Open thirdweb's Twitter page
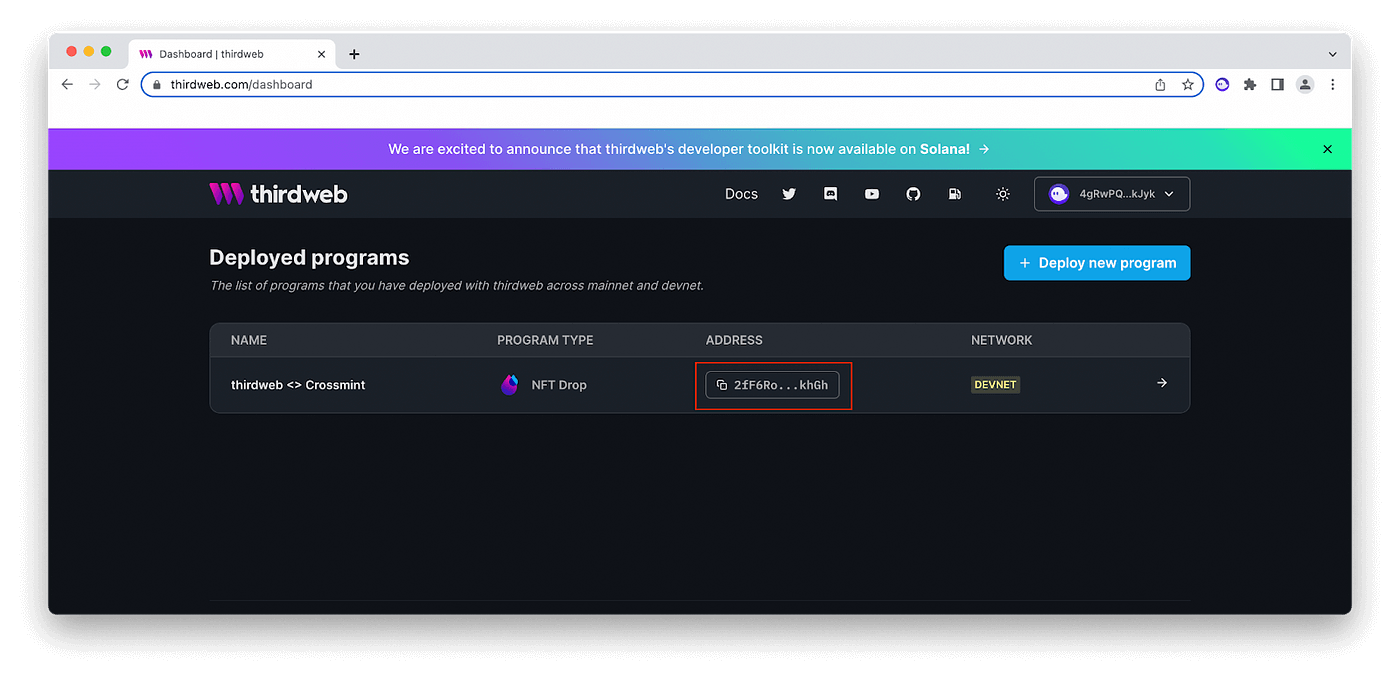The height and width of the screenshot is (678, 1400). tap(789, 194)
